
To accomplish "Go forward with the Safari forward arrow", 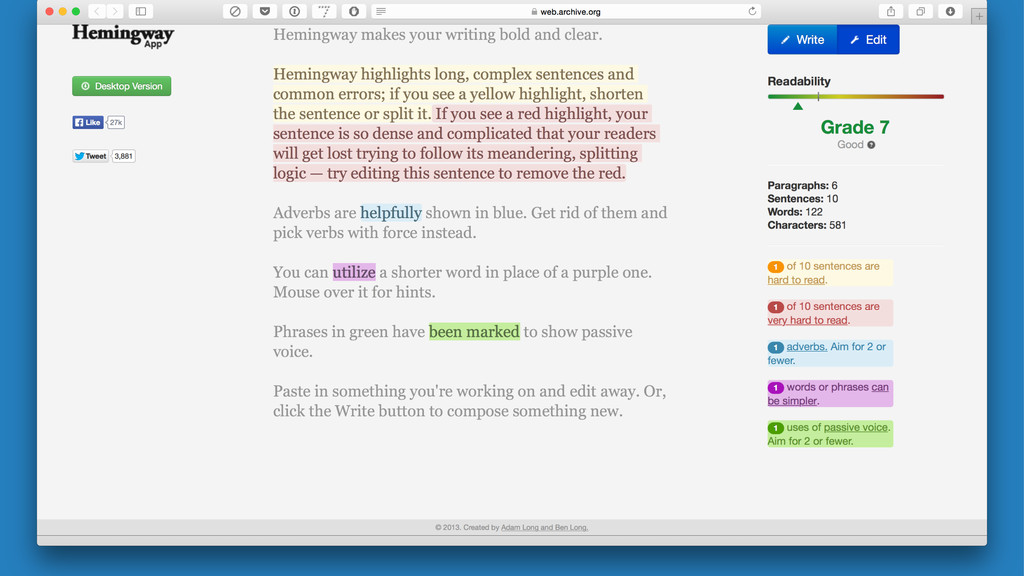I will tap(115, 11).
